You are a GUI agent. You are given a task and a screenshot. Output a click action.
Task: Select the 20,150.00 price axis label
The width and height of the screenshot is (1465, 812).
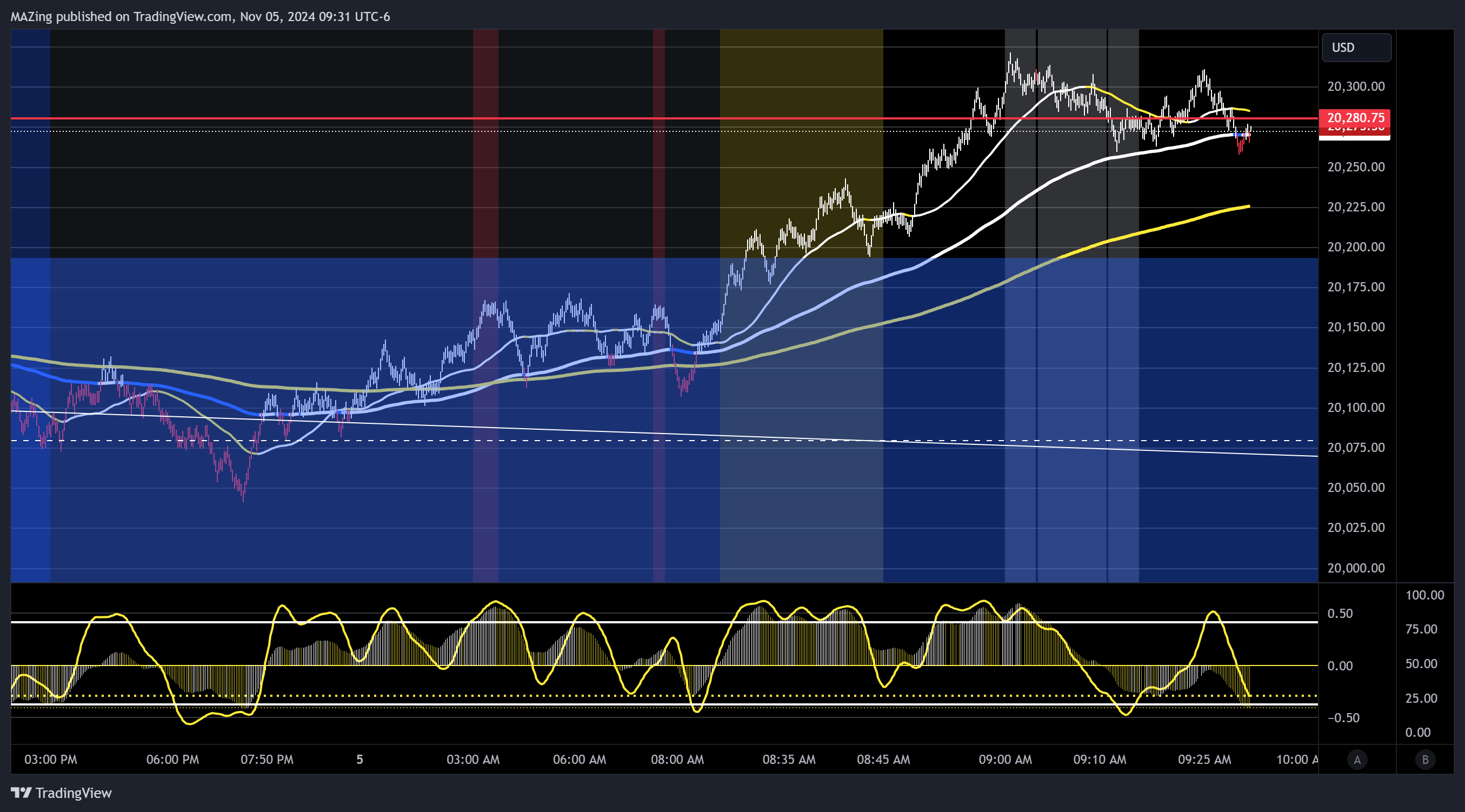coord(1356,327)
